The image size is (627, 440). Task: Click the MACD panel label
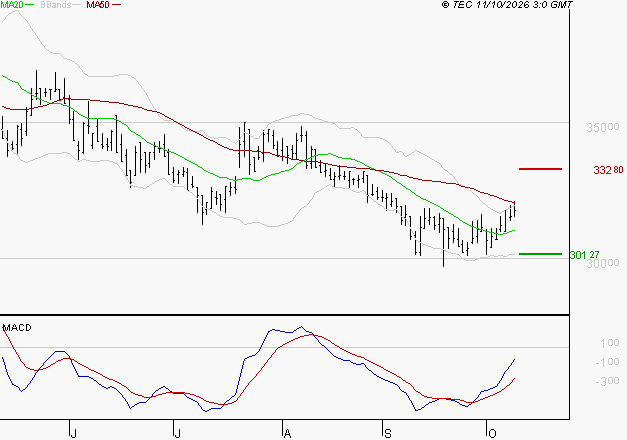[17, 328]
